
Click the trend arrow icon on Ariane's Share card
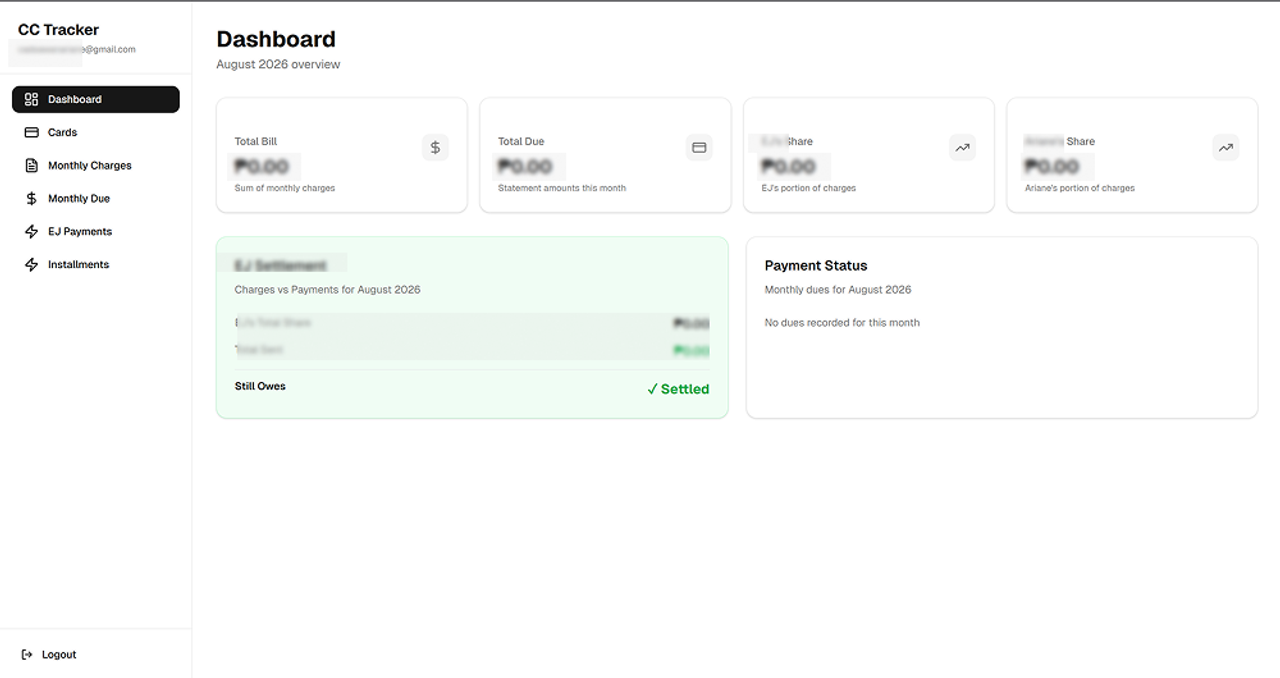[1226, 147]
